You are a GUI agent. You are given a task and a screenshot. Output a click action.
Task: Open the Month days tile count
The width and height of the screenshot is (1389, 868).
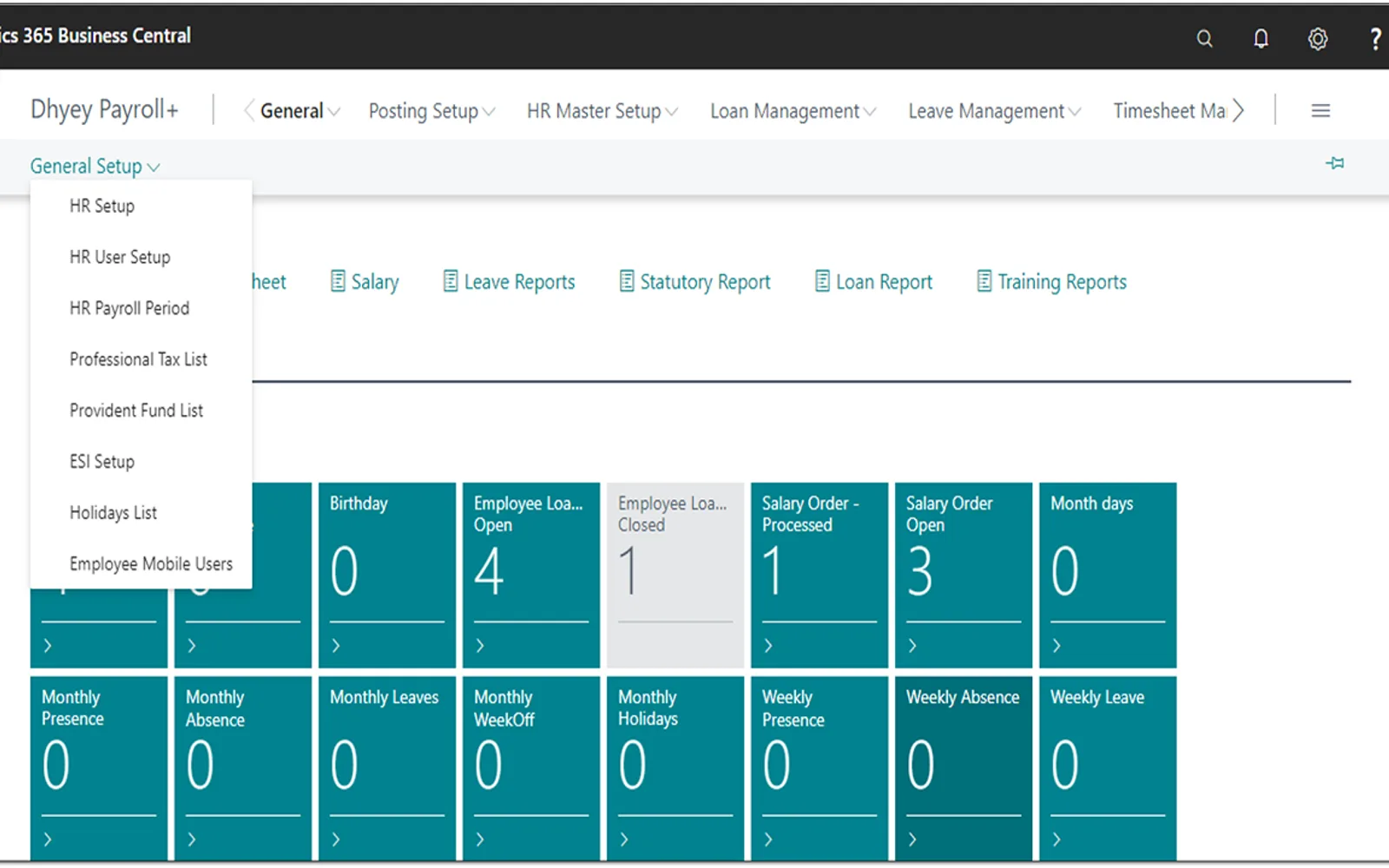point(1064,571)
